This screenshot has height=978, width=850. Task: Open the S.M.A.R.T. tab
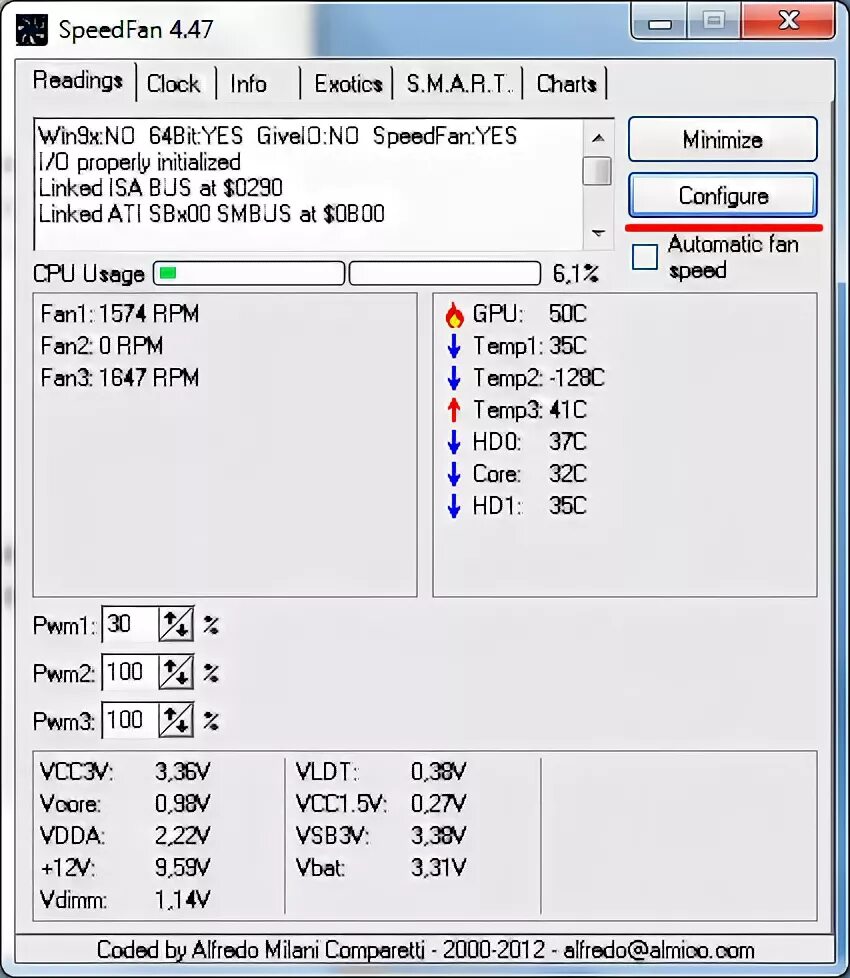458,84
